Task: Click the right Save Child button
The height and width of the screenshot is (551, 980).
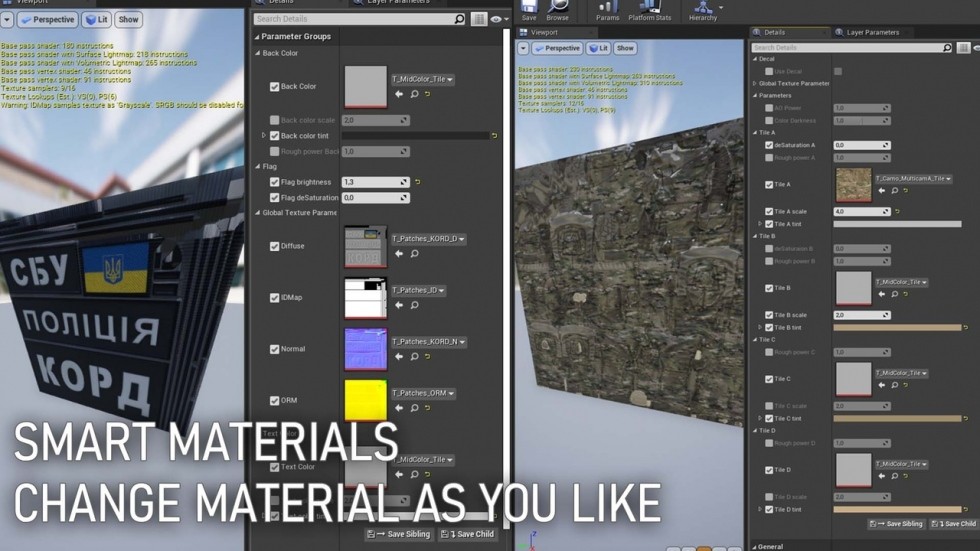Action: click(x=953, y=524)
